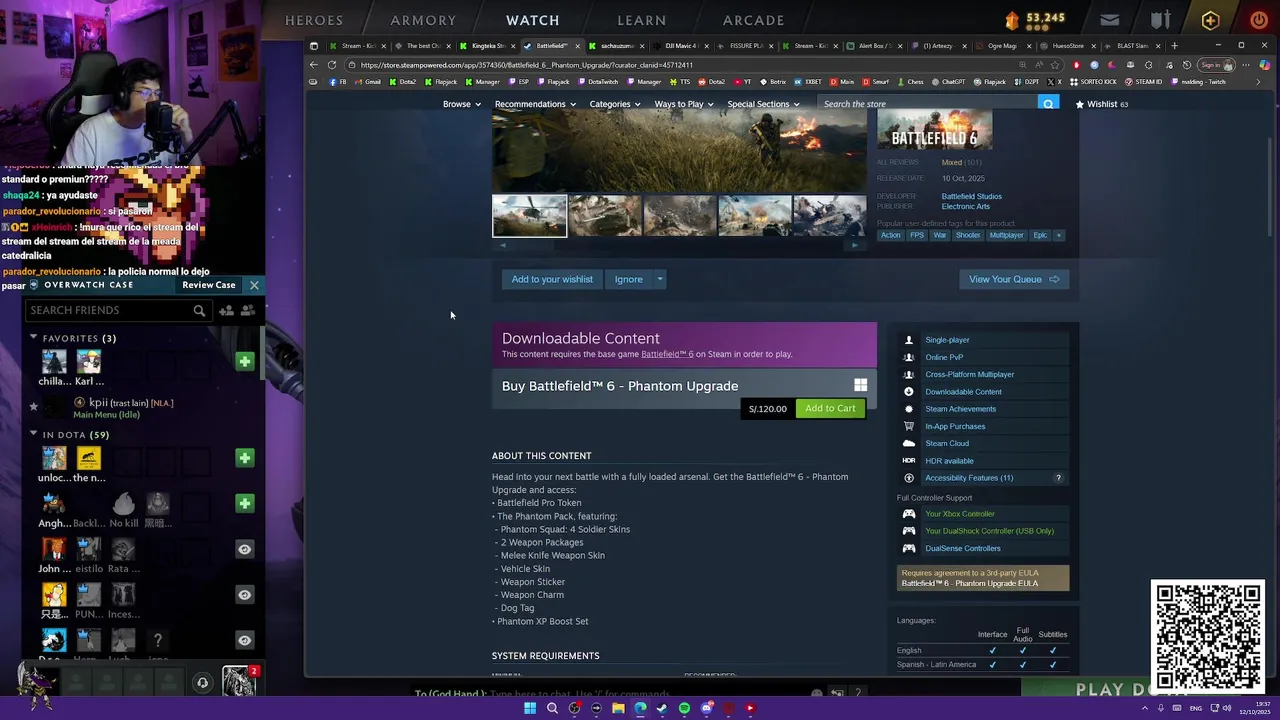Click the 'Xbox Controllers' support entry
The height and width of the screenshot is (720, 1280).
tap(960, 514)
